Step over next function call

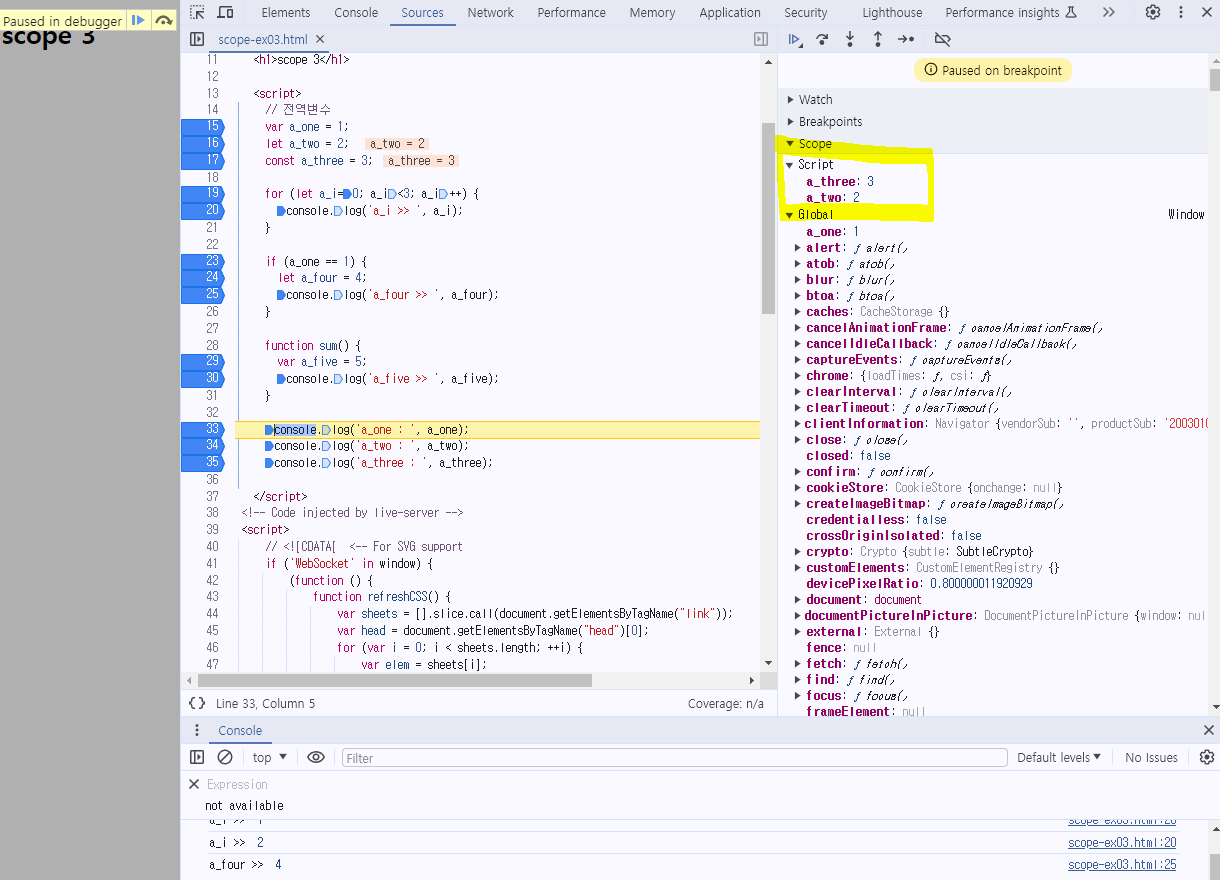coord(822,39)
